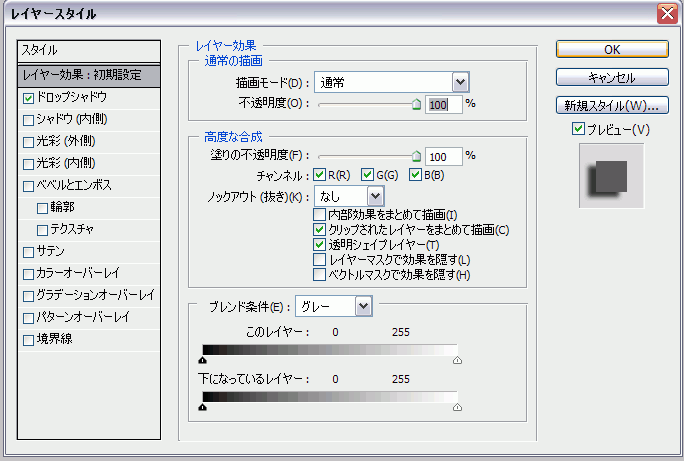
Task: Enable the 境界線 effect checkbox
Action: pos(28,340)
